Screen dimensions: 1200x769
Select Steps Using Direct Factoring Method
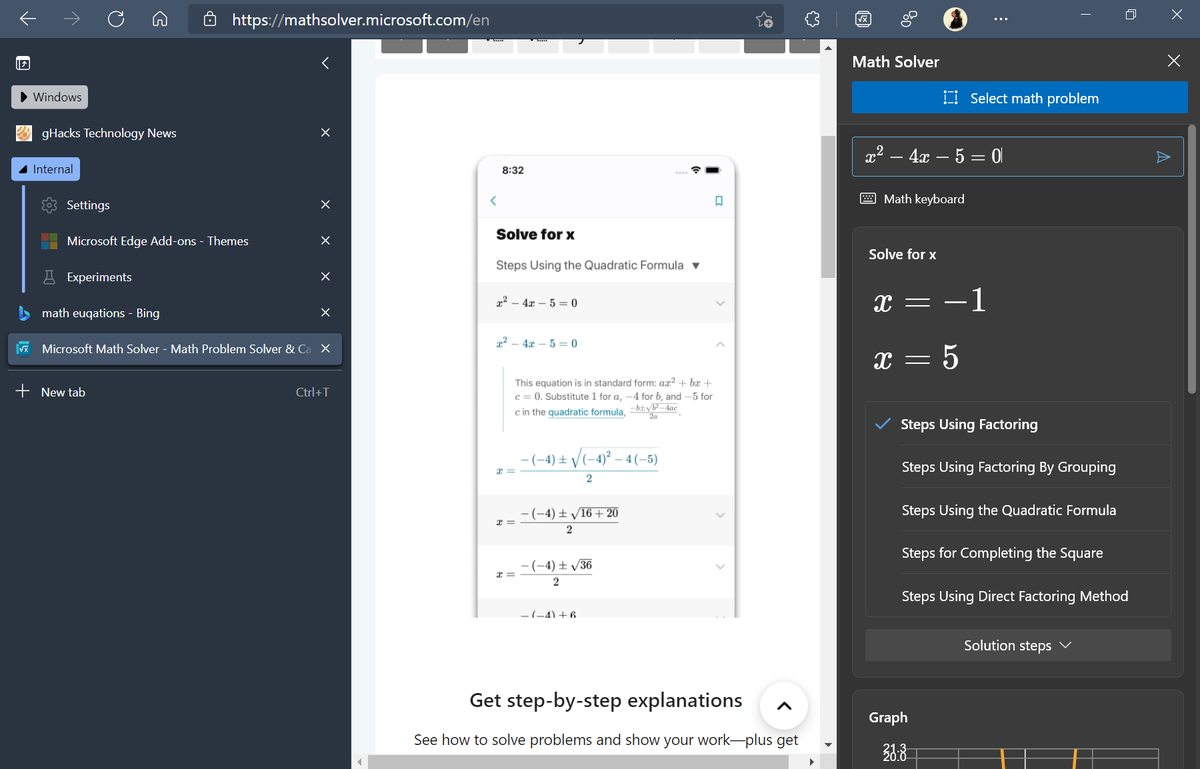click(1018, 596)
